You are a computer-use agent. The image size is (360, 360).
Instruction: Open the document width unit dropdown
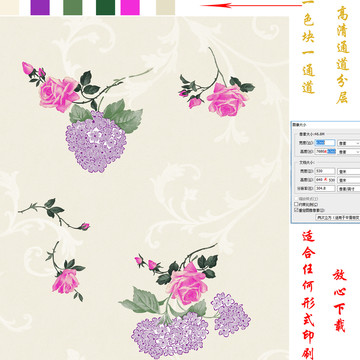[x=349, y=172]
